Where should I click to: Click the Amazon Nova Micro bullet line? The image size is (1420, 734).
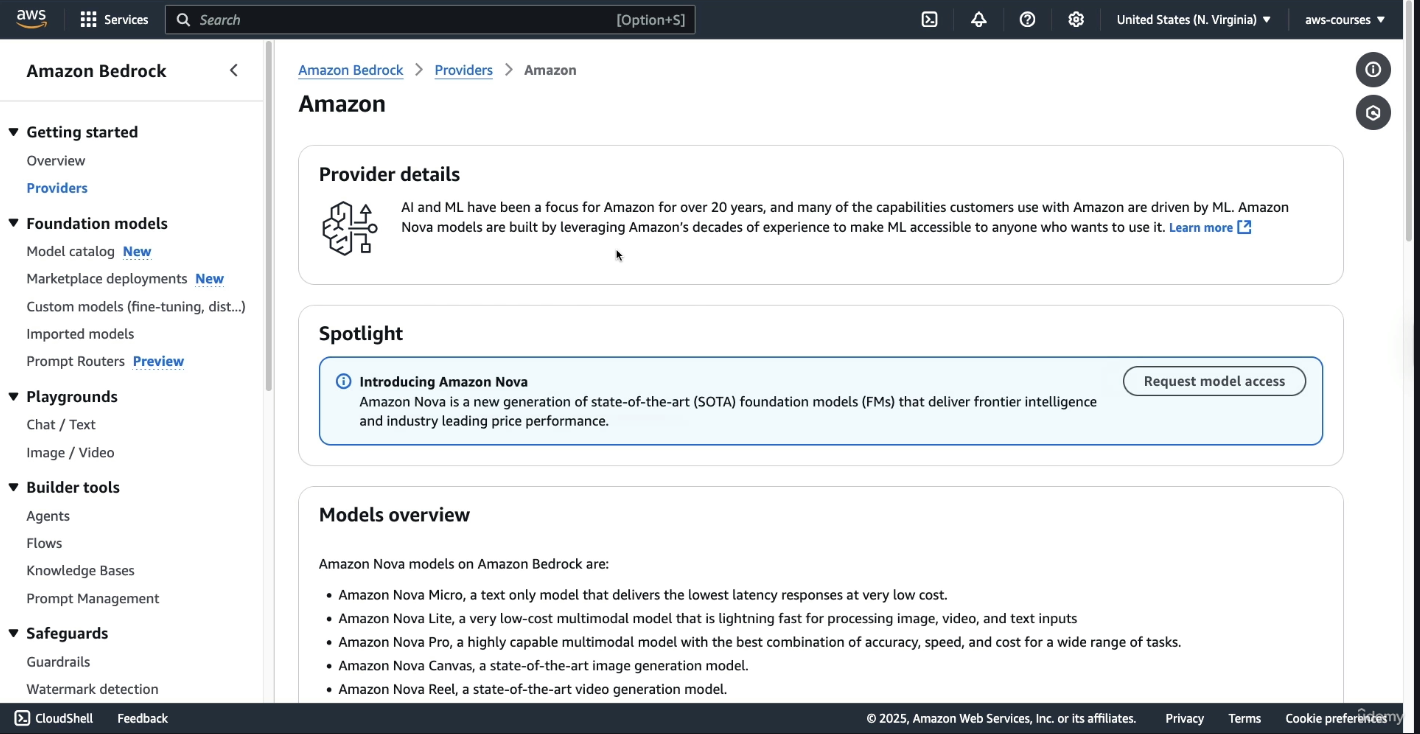(642, 594)
